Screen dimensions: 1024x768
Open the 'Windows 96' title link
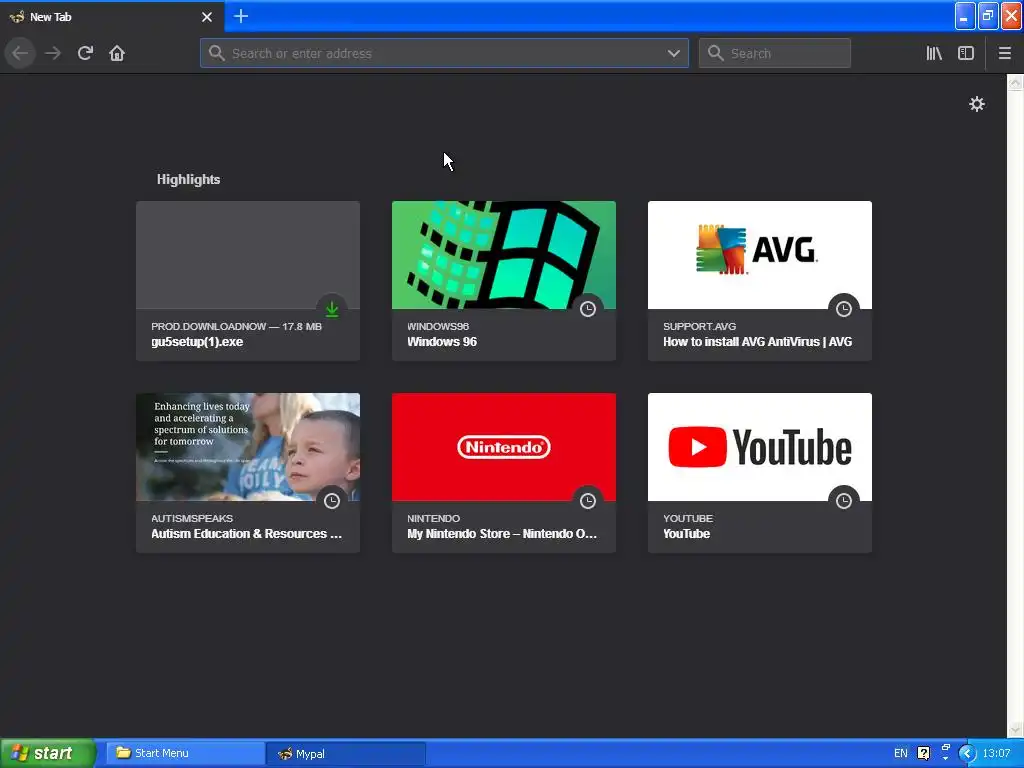(x=442, y=342)
